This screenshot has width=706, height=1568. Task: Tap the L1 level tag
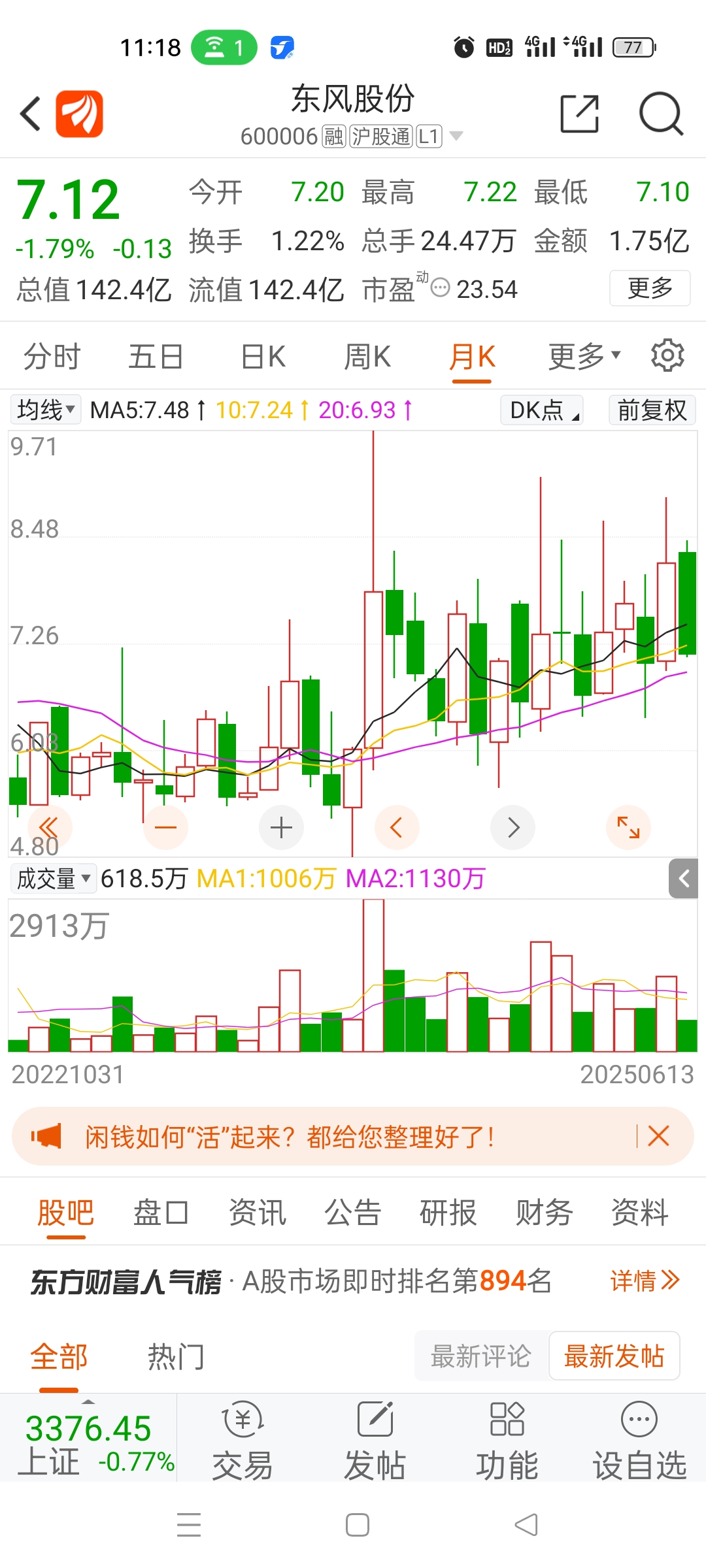click(429, 136)
